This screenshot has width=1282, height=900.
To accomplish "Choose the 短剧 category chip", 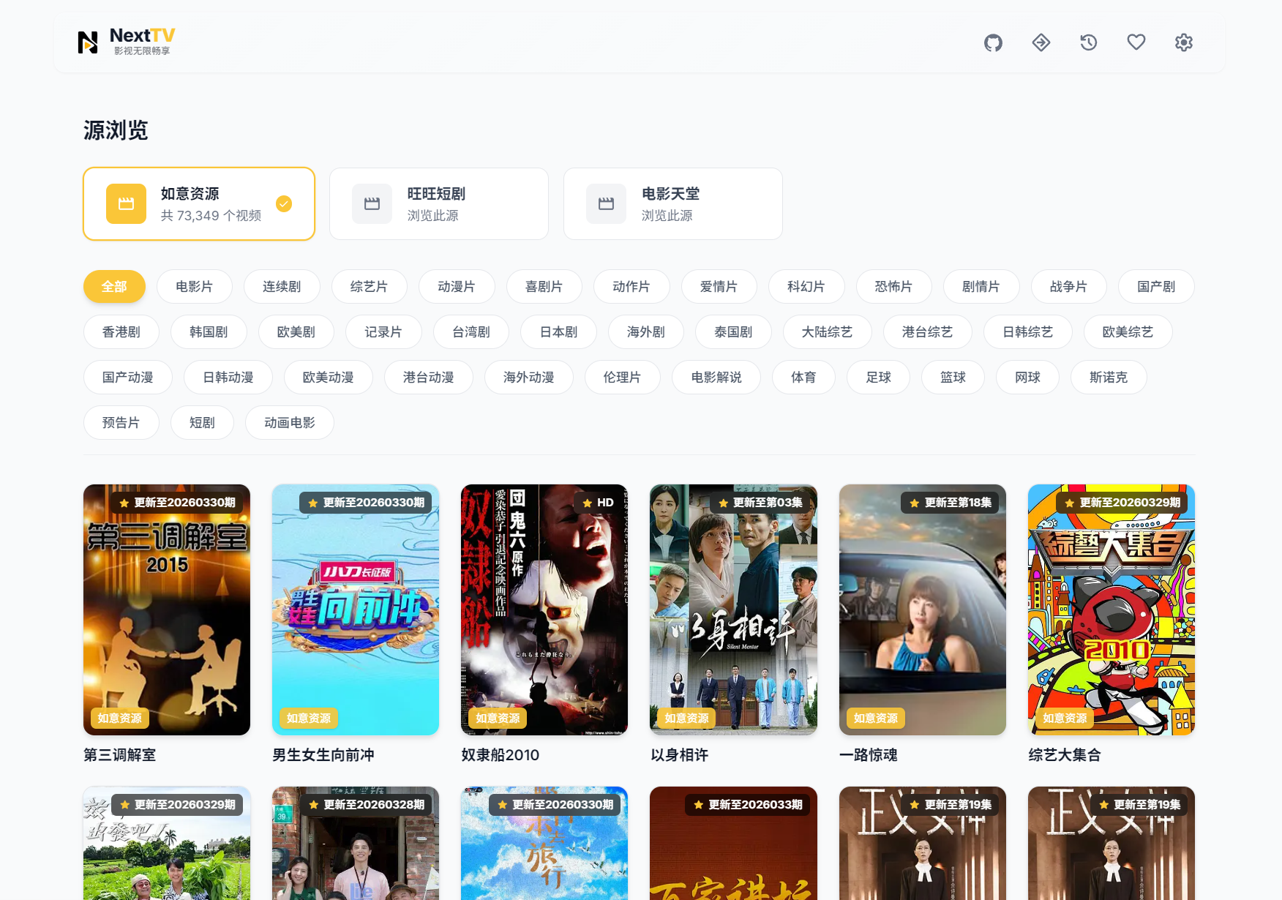I will (202, 423).
